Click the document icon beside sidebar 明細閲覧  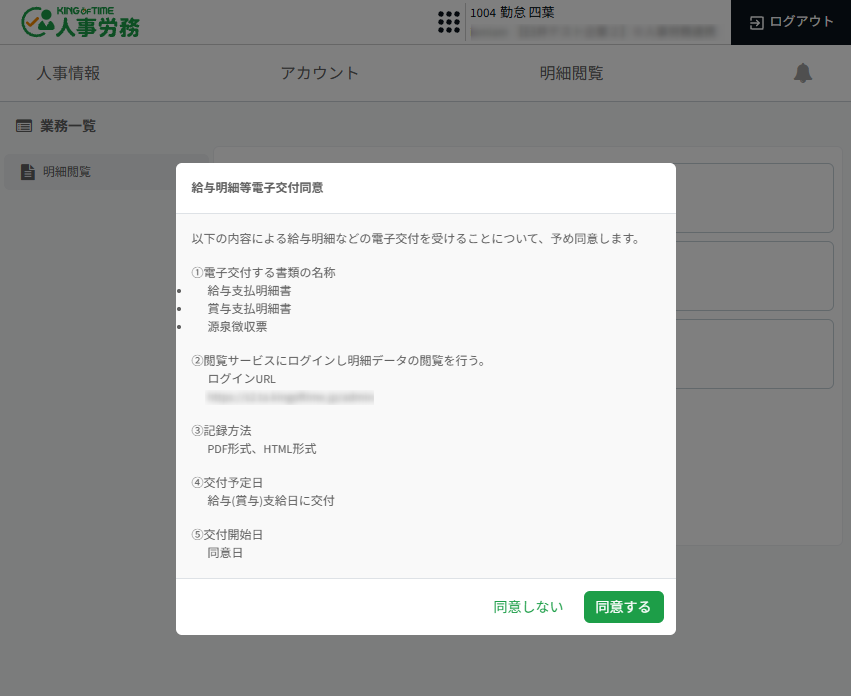click(28, 172)
